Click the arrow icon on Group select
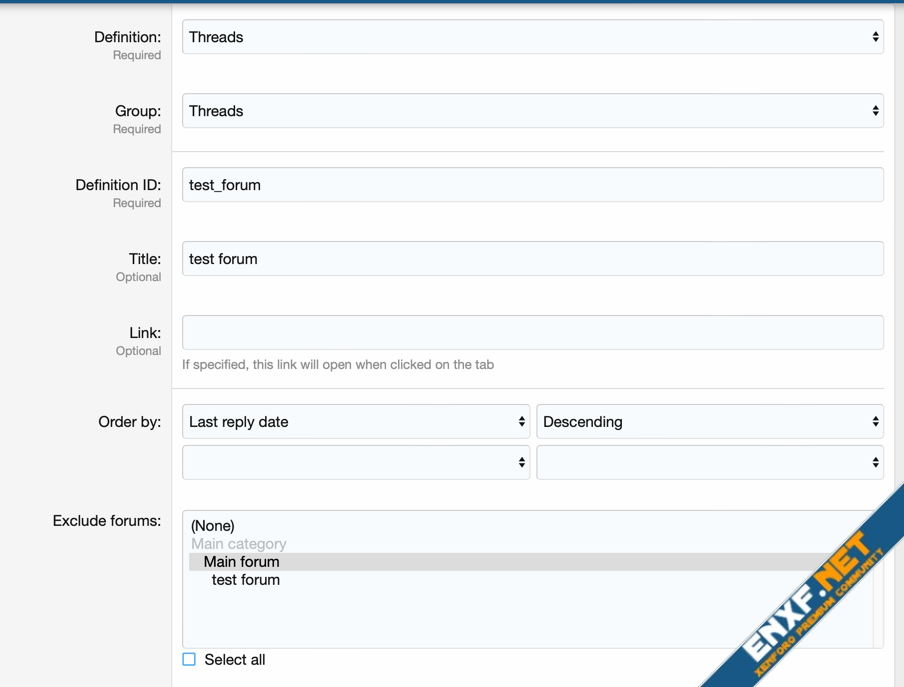The image size is (904, 687). click(x=875, y=111)
